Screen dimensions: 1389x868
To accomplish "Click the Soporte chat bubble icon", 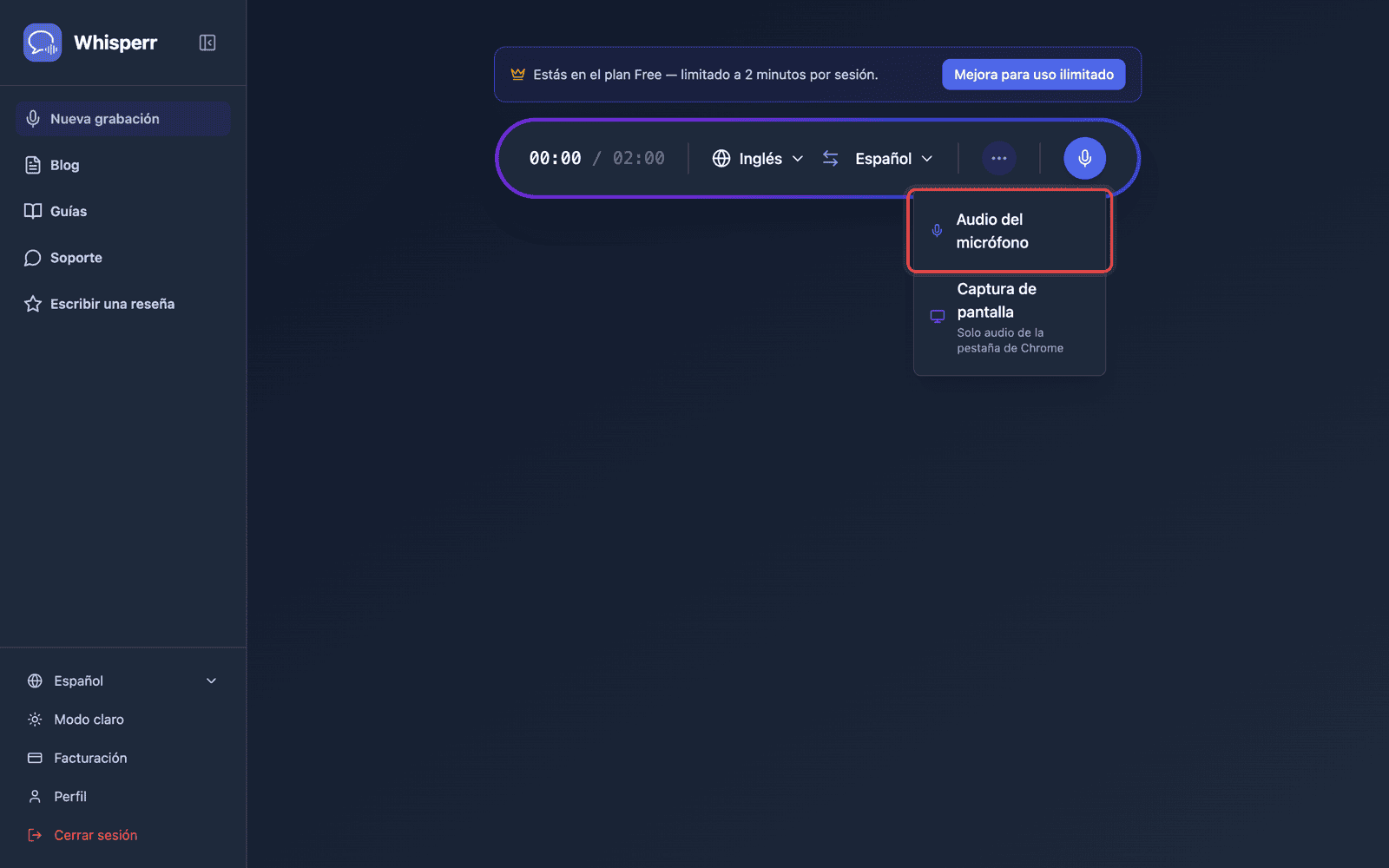I will [x=33, y=258].
